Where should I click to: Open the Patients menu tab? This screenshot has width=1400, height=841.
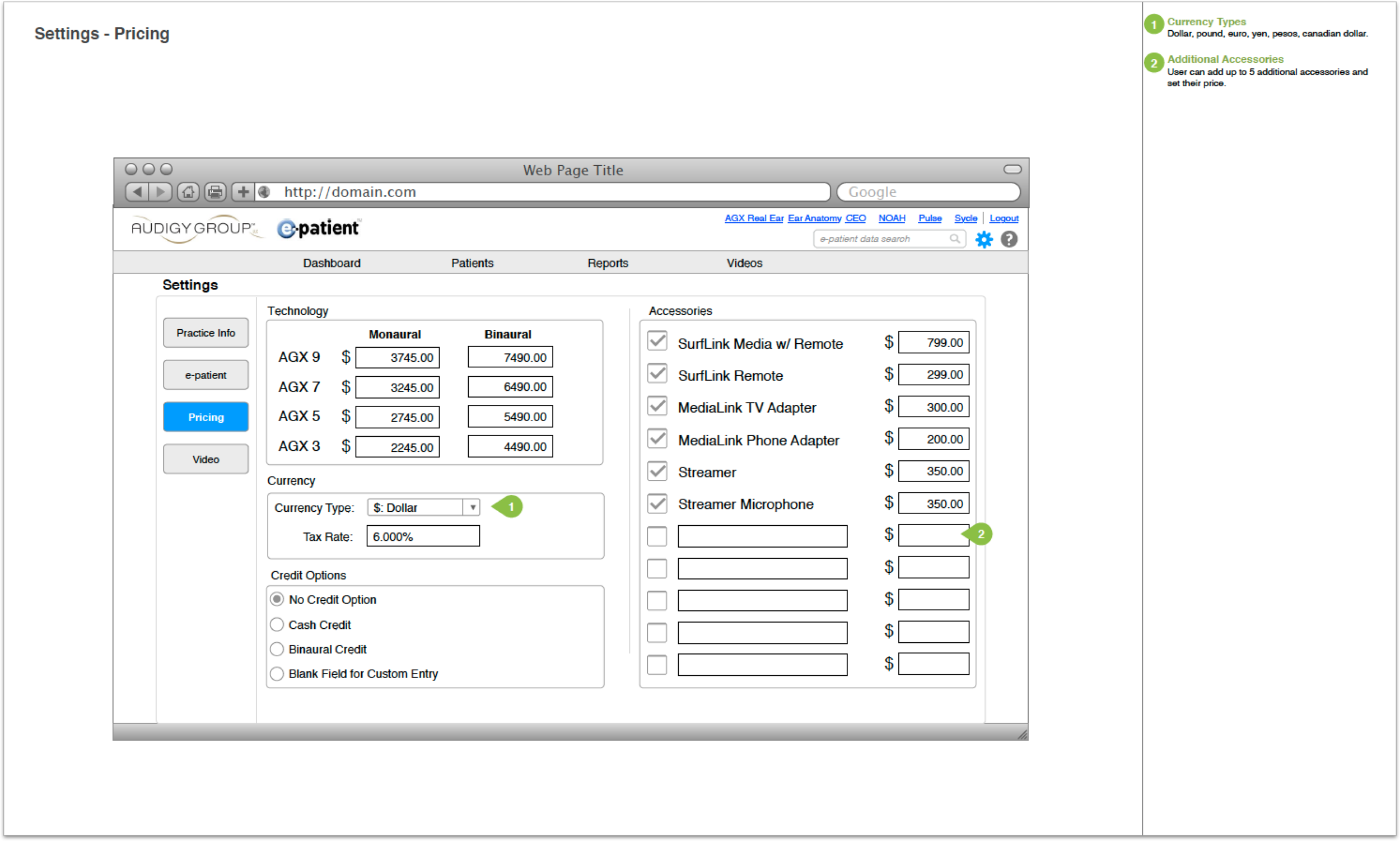472,263
